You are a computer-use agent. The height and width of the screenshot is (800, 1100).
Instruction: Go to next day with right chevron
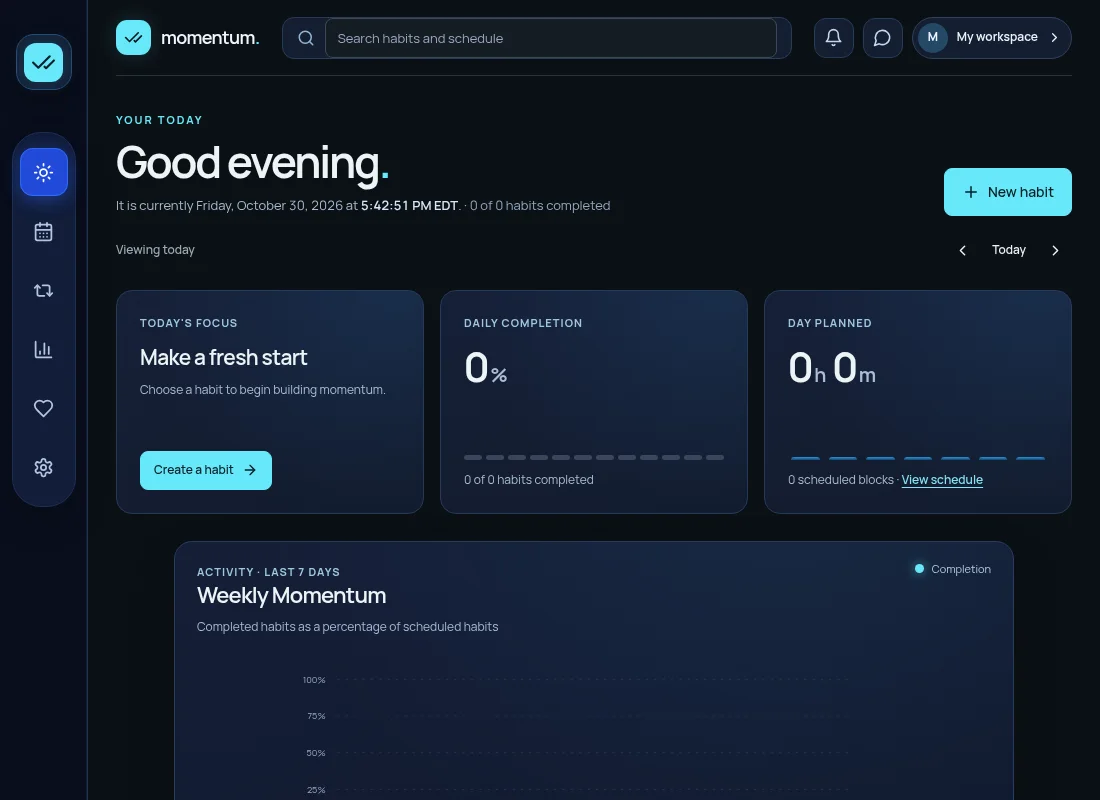click(x=1055, y=251)
